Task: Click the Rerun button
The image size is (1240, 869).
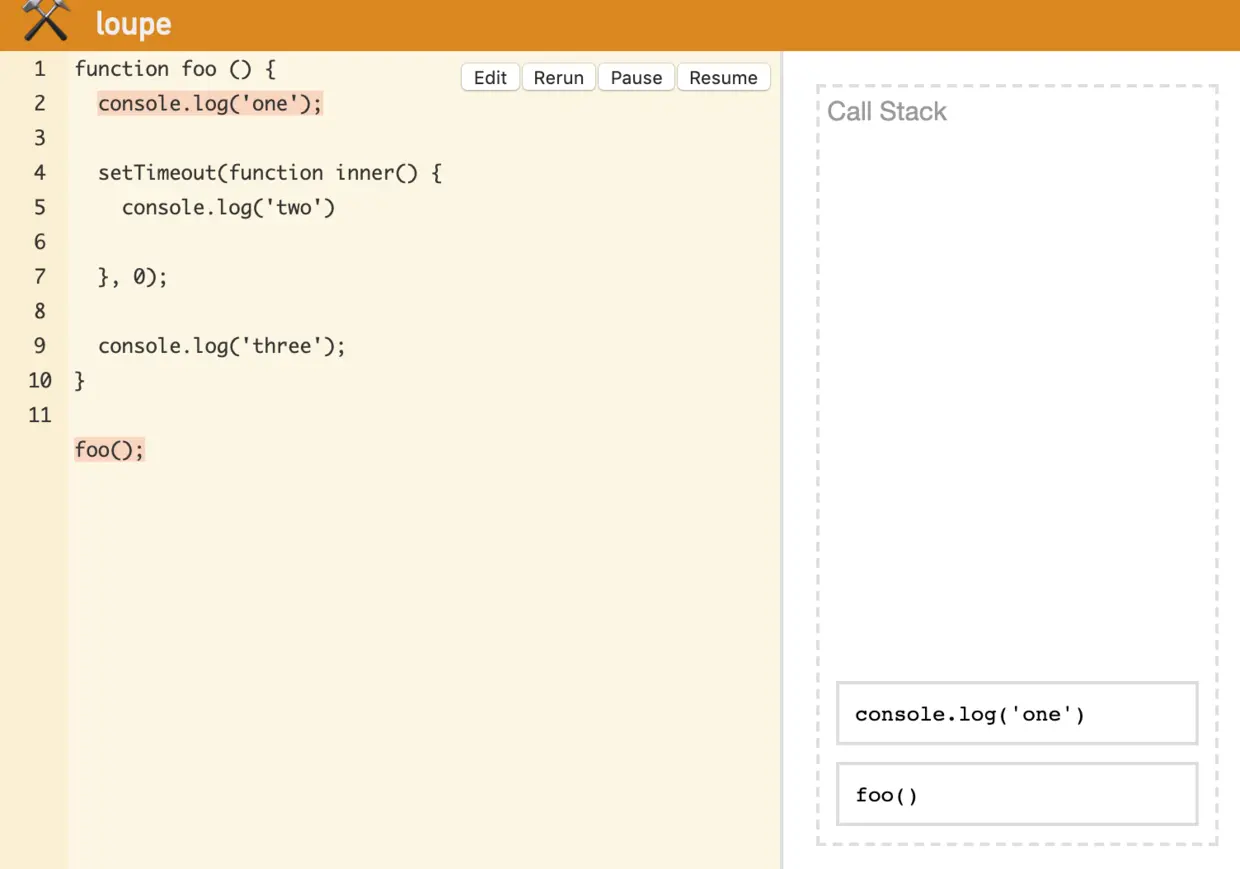Action: [x=558, y=77]
